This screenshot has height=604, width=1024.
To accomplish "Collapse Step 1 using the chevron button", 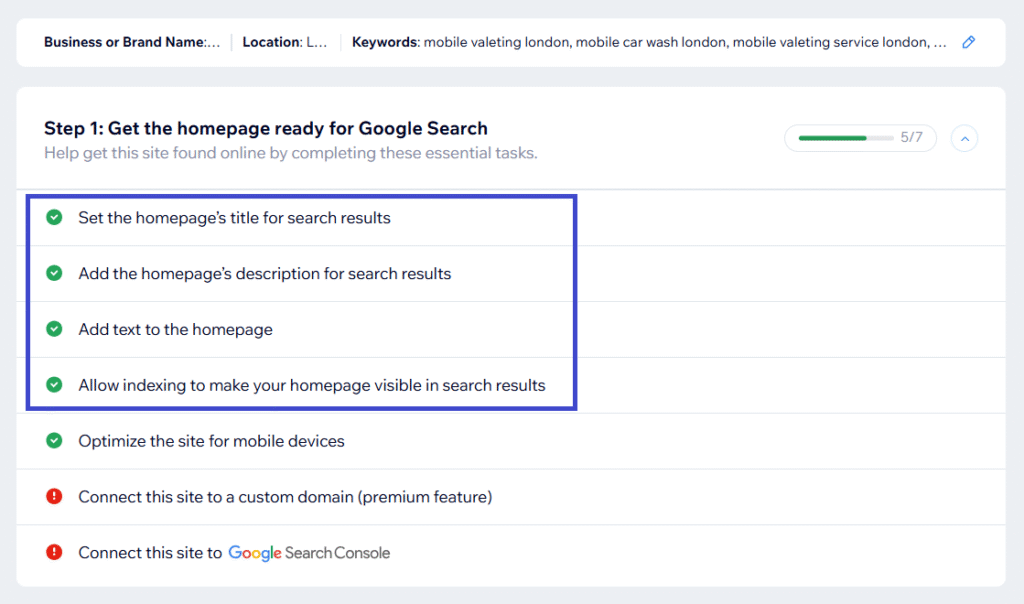I will pos(964,138).
